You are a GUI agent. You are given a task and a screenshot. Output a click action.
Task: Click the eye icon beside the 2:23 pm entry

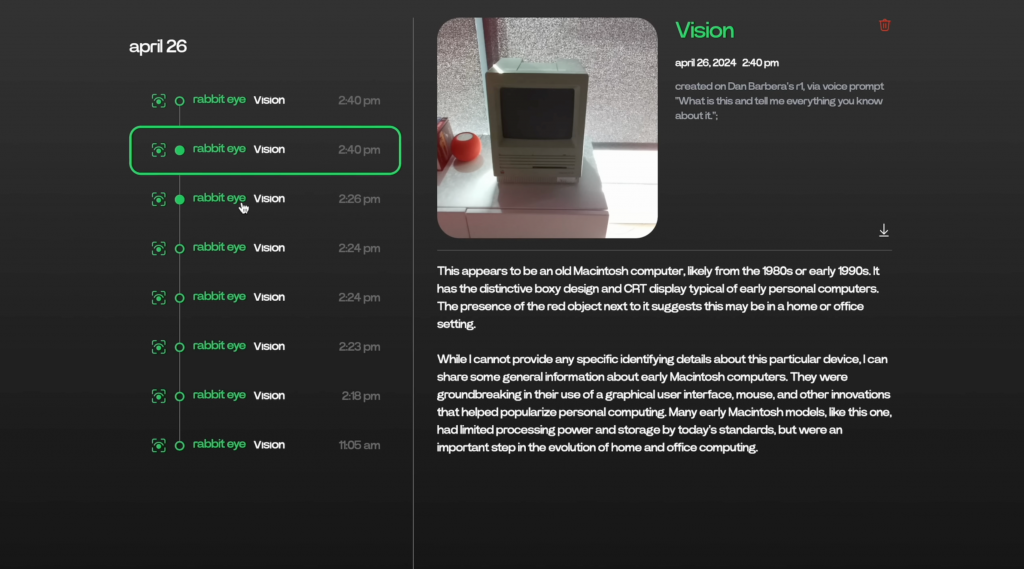pyautogui.click(x=158, y=347)
